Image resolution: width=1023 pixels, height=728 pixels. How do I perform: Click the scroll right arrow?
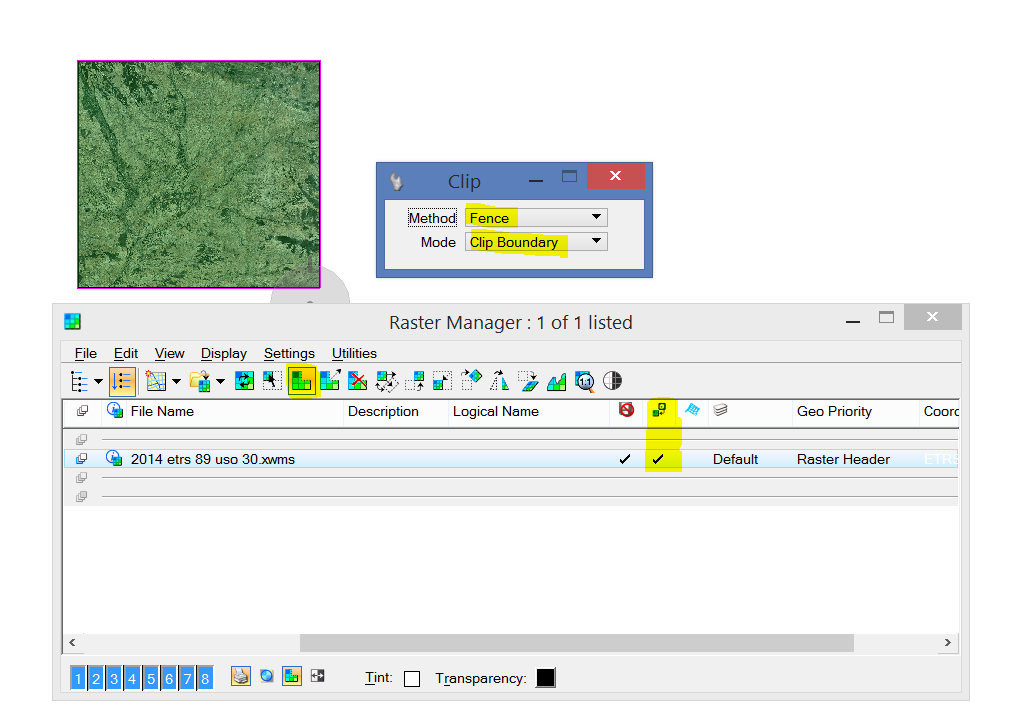(947, 643)
